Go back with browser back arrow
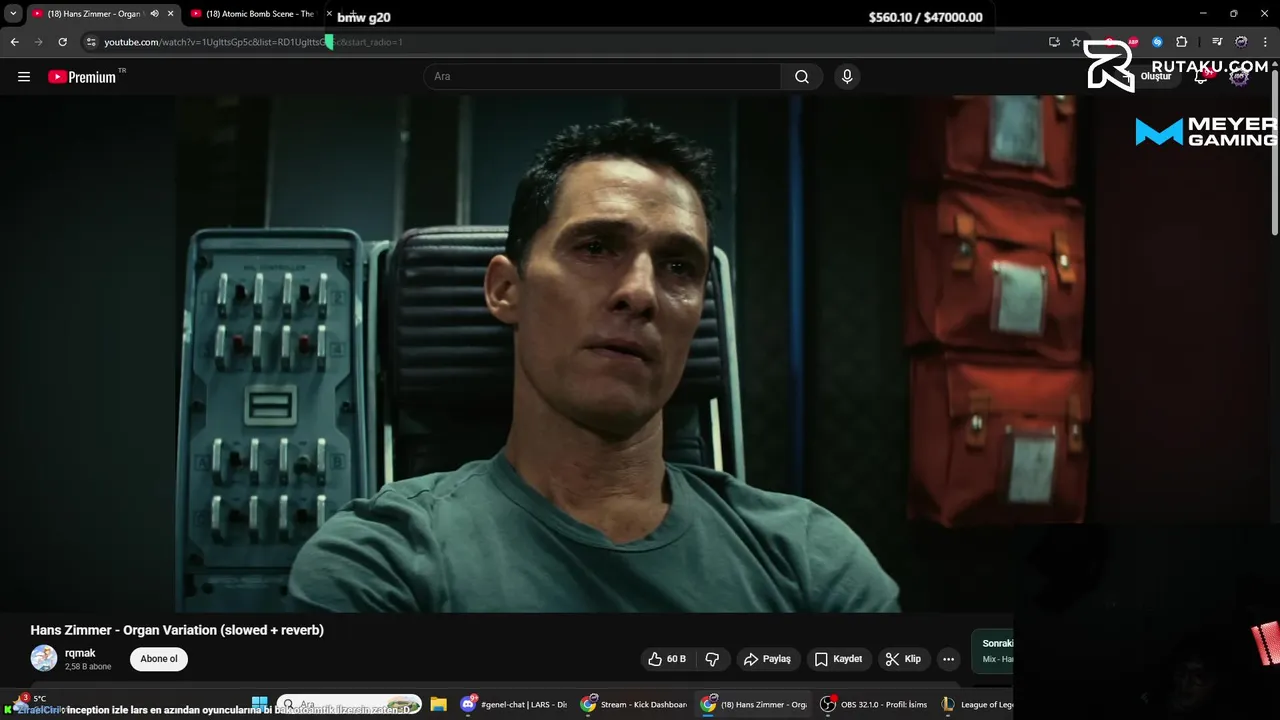 pos(14,42)
